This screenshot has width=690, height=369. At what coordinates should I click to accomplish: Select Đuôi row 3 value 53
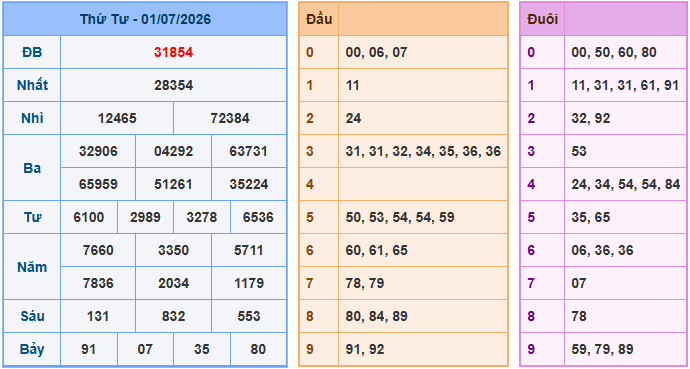[x=579, y=151]
